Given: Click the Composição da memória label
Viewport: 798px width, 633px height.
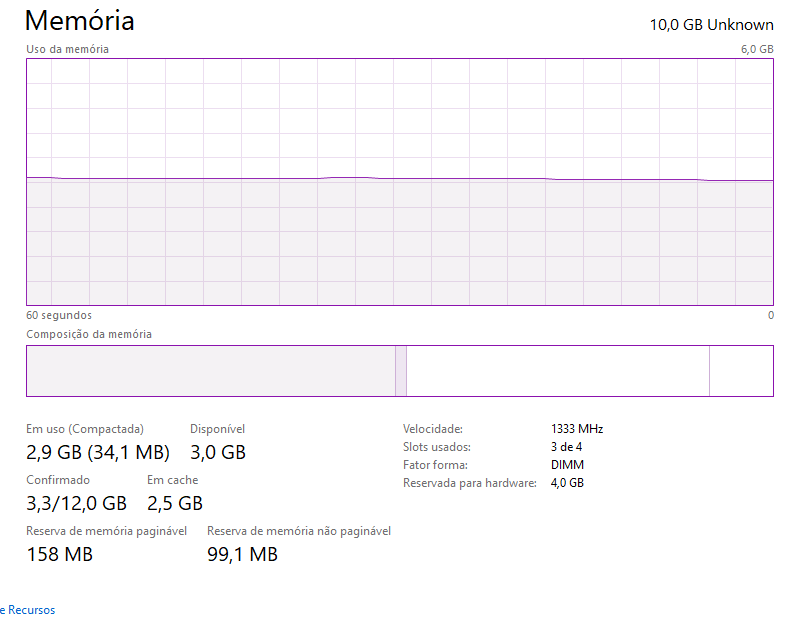Looking at the screenshot, I should [89, 334].
